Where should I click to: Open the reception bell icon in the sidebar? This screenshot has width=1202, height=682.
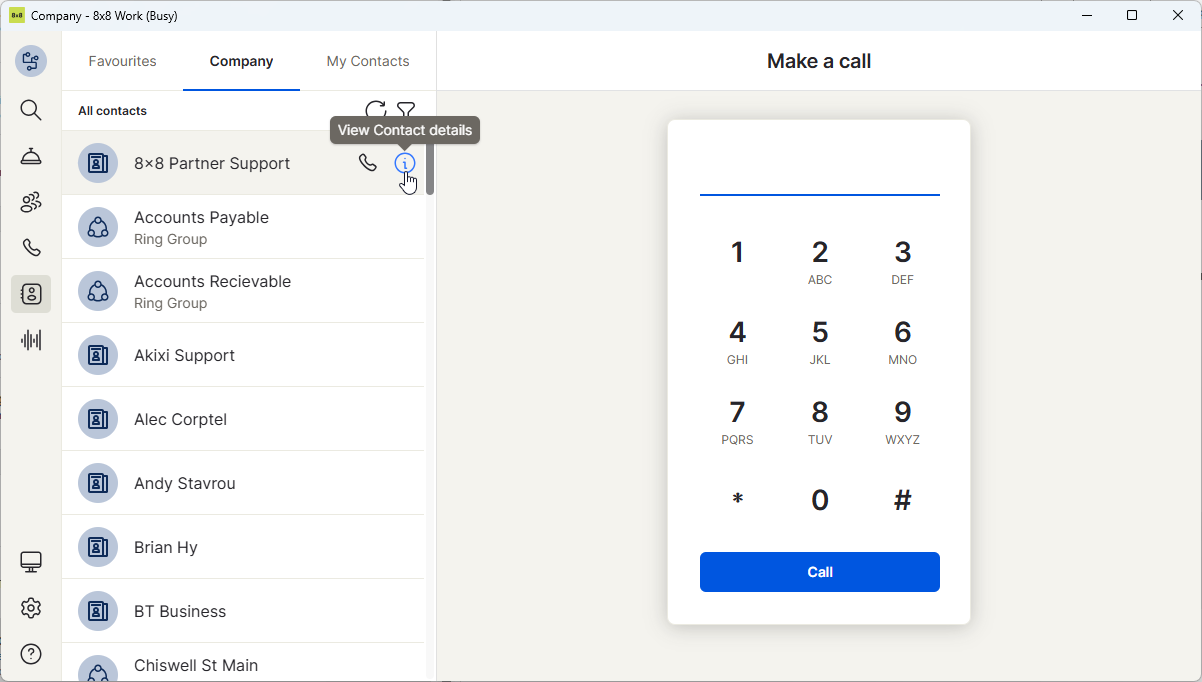[31, 156]
